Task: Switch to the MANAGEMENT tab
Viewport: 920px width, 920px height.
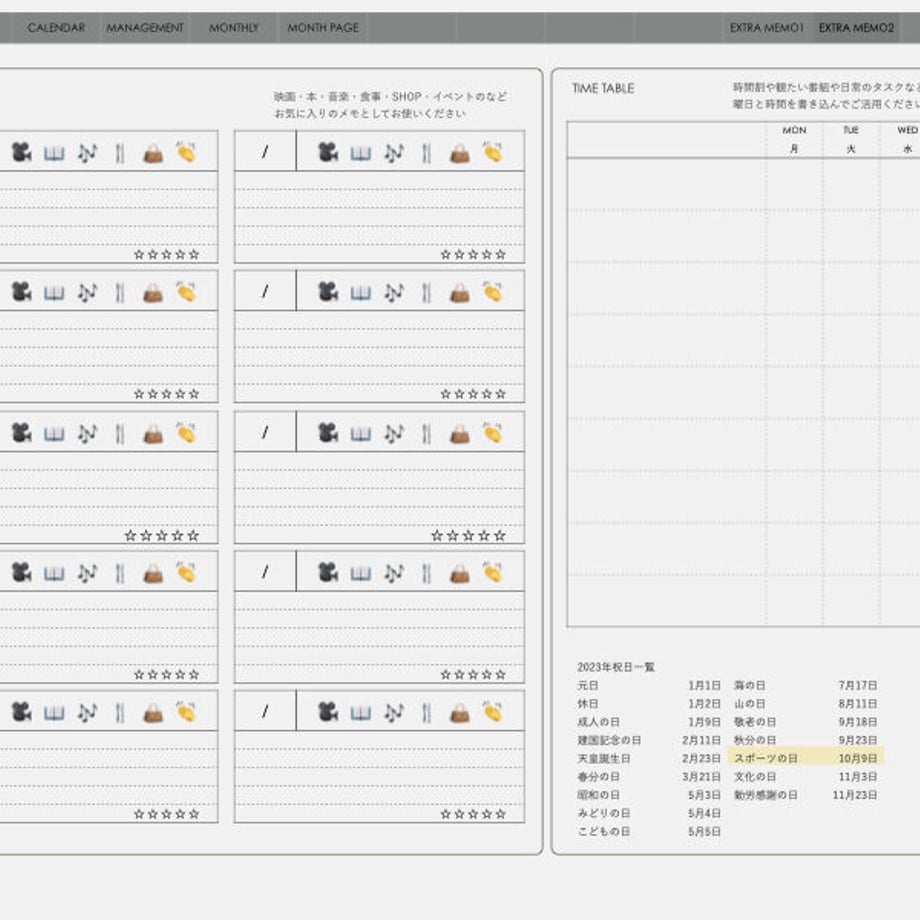Action: [x=145, y=28]
